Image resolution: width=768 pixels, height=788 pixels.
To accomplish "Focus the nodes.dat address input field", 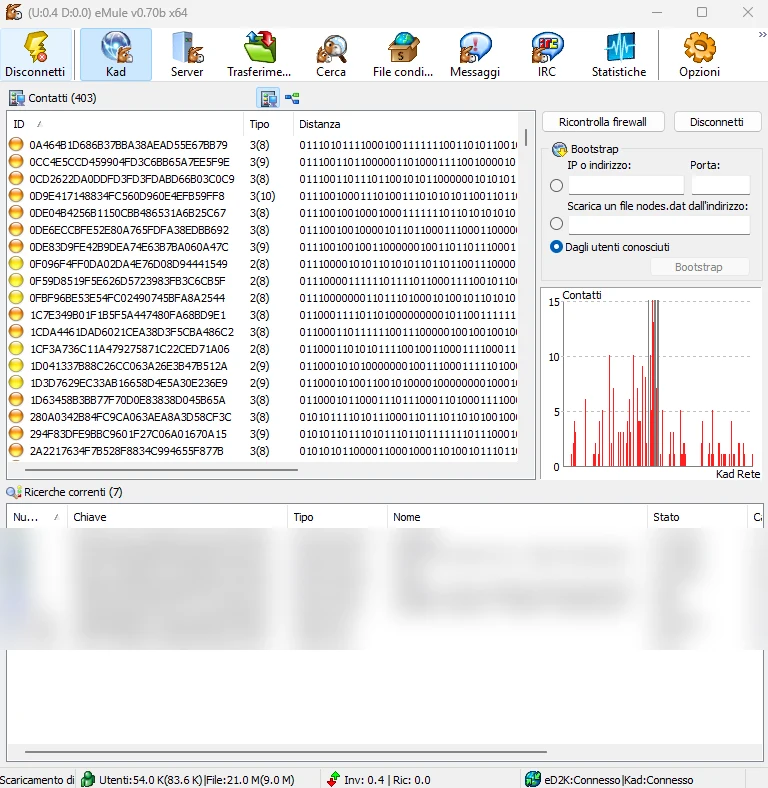I will [659, 225].
